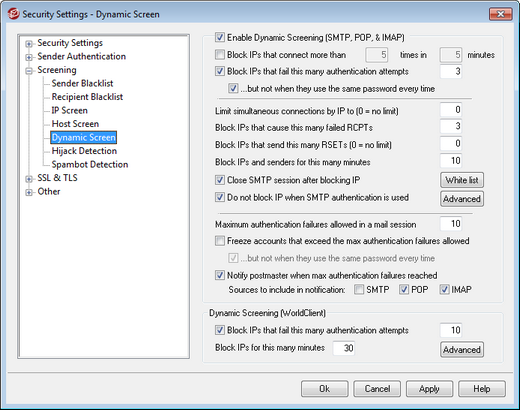This screenshot has height=410, width=520.
Task: Open the Spambot Detection page
Action: point(90,164)
